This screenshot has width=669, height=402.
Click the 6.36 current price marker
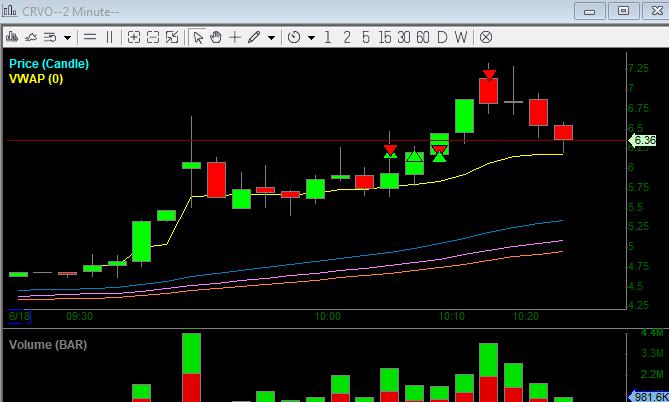point(643,140)
